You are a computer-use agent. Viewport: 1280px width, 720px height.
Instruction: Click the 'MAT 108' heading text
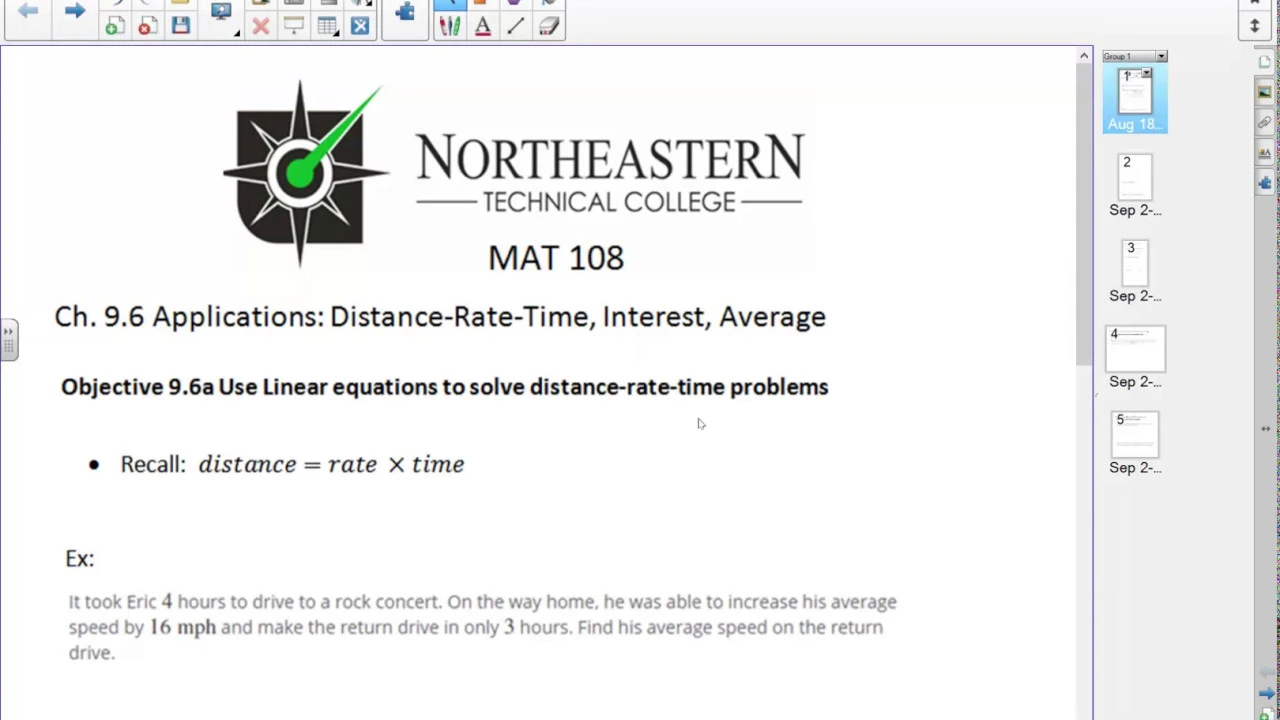click(556, 258)
